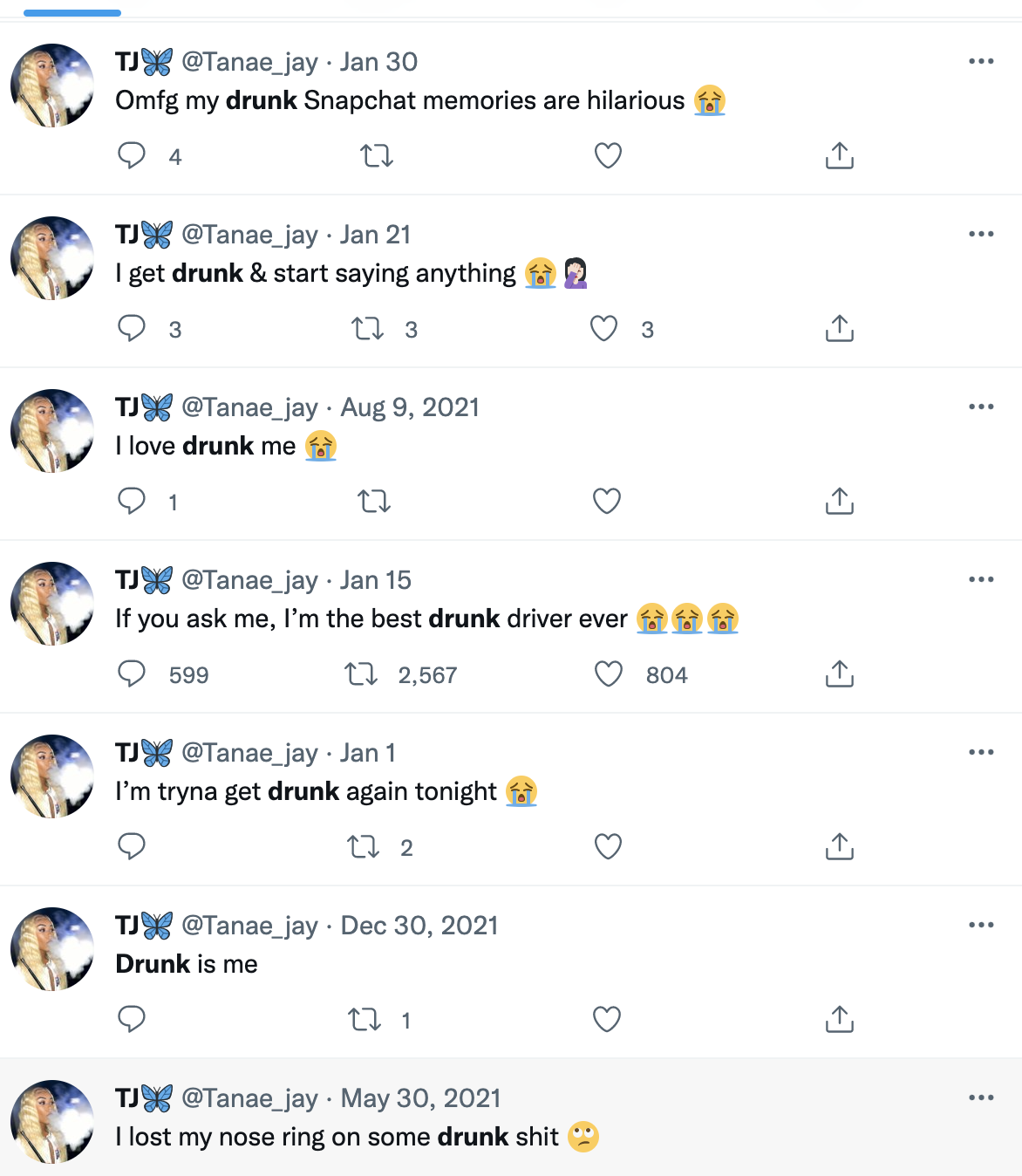This screenshot has height=1176, width=1022.
Task: Open more options on Jan 15 tweet
Action: pyautogui.click(x=981, y=579)
